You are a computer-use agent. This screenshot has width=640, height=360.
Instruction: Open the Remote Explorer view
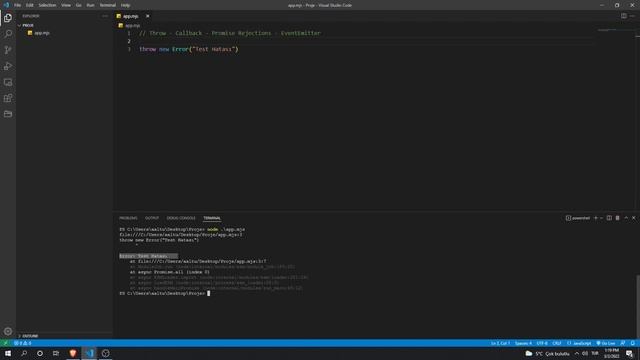(x=8, y=82)
